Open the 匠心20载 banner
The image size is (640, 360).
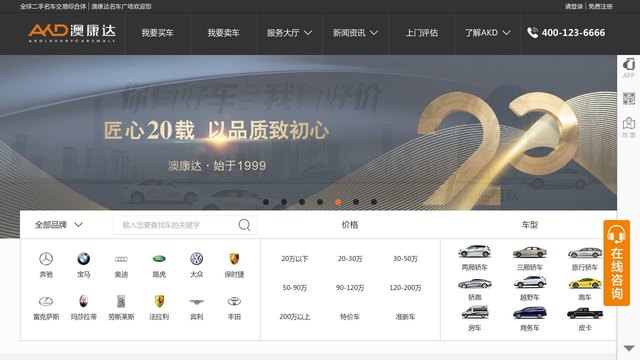coord(308,133)
